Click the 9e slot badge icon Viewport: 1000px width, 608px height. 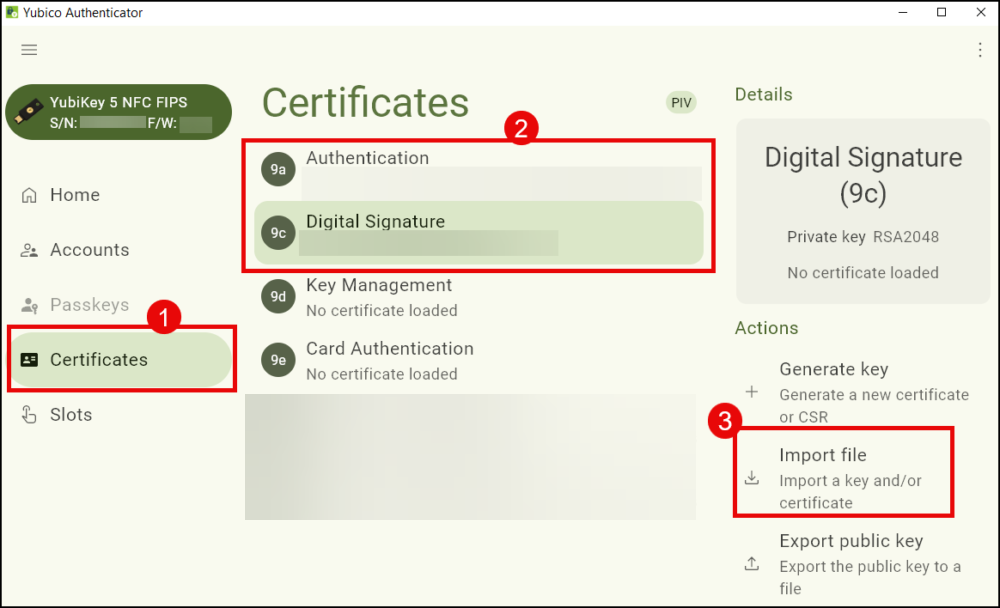(279, 360)
